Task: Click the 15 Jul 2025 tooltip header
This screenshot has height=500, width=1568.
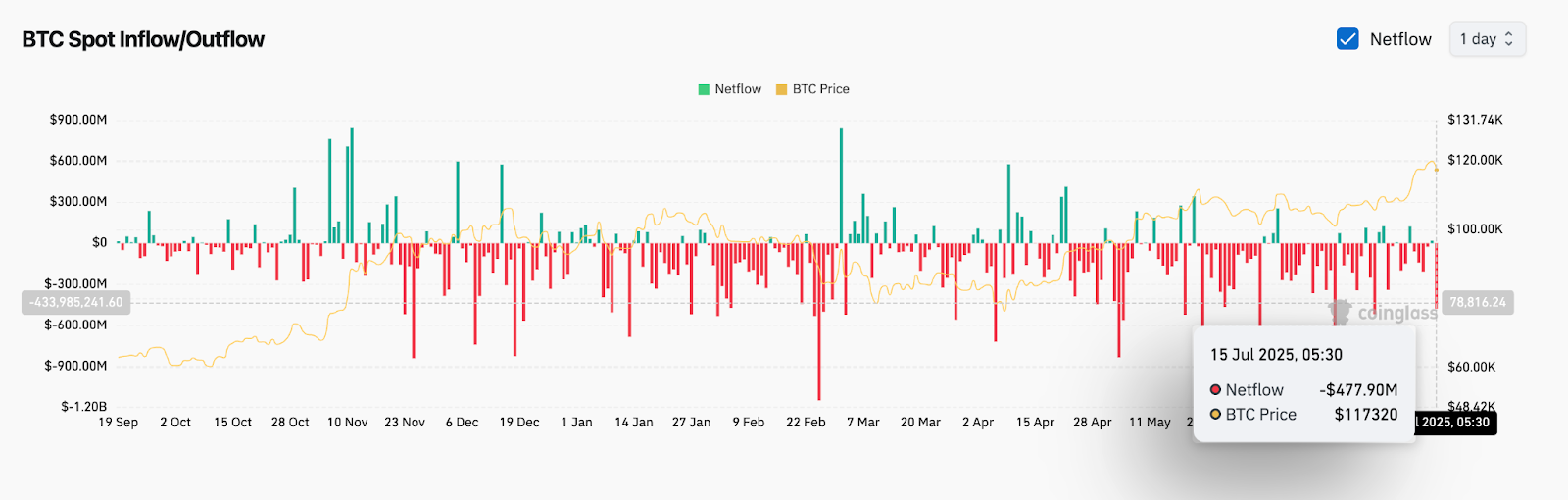Action: point(1276,355)
